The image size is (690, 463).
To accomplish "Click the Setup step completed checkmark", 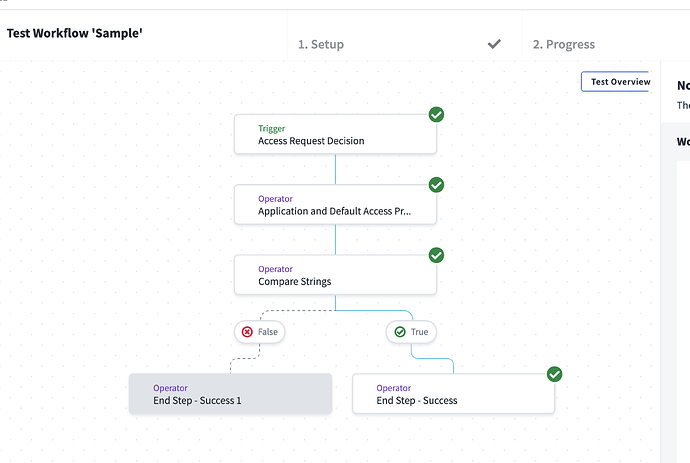I will tap(494, 44).
